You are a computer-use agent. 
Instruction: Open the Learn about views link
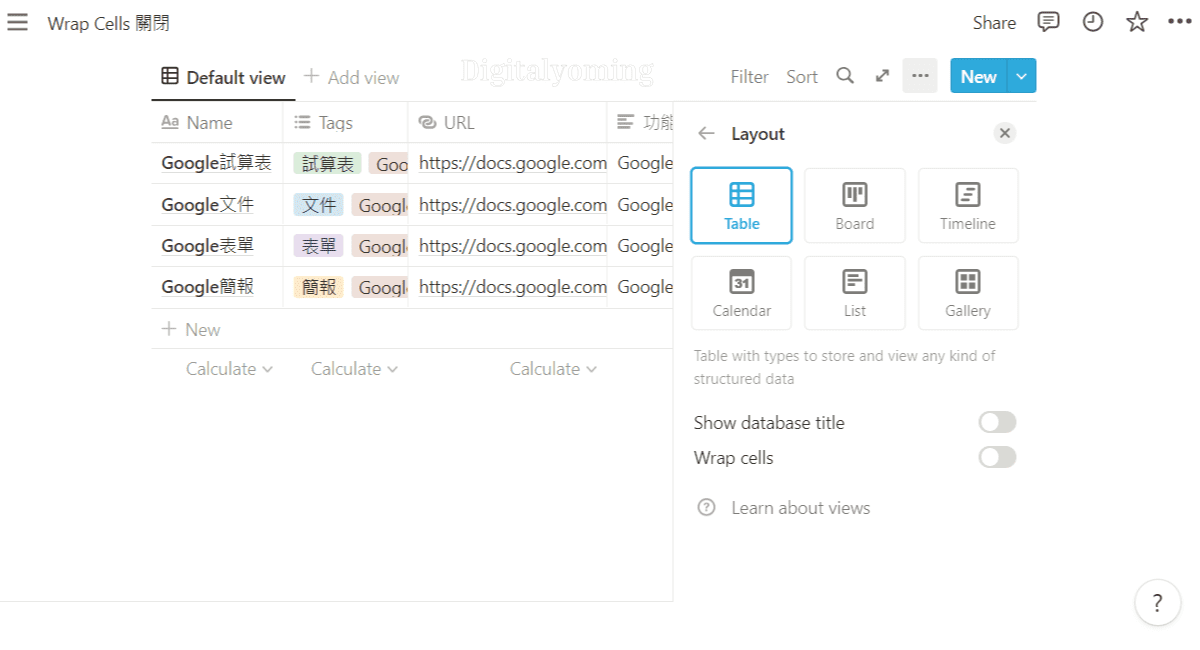(x=800, y=508)
